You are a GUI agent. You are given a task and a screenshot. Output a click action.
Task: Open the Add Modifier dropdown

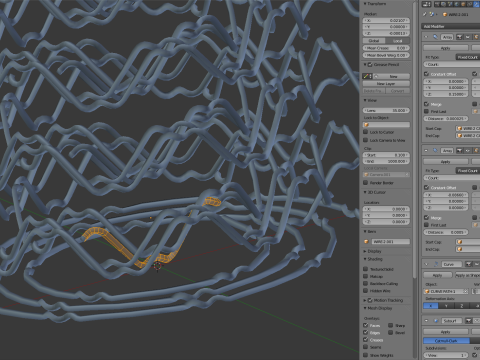451,26
